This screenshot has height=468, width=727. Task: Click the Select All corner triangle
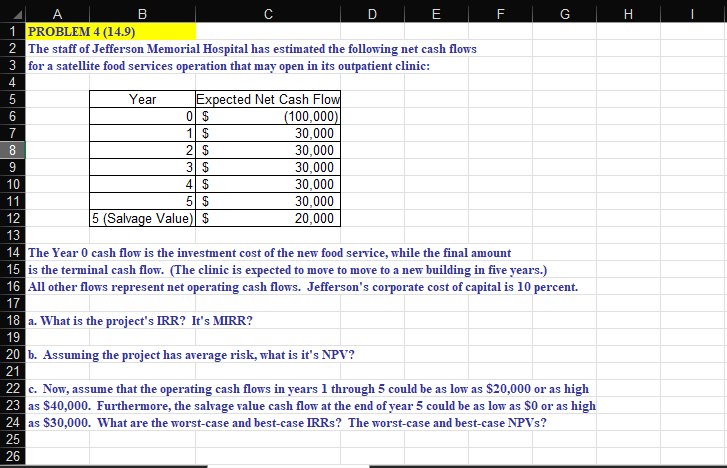[18, 15]
